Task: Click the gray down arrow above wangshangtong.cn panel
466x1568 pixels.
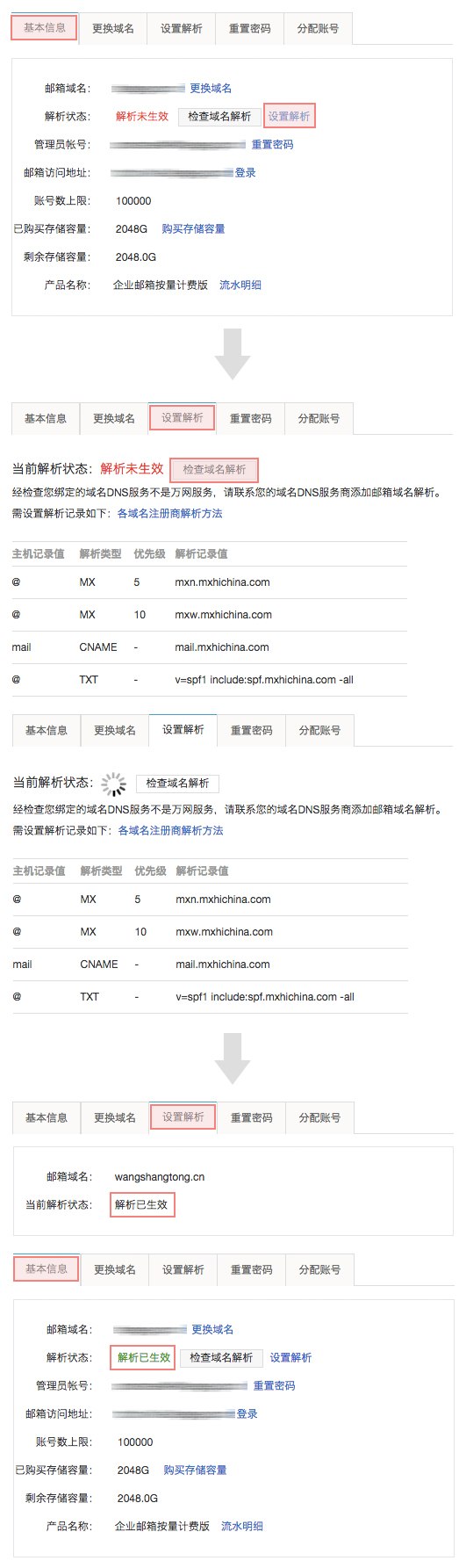Action: coord(233,1059)
